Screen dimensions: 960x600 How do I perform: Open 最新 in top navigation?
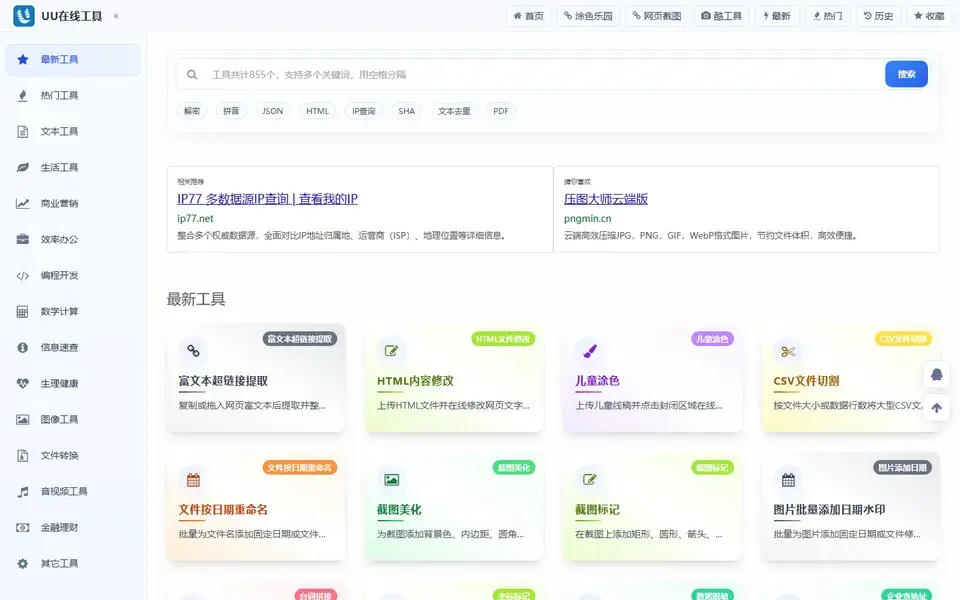777,16
